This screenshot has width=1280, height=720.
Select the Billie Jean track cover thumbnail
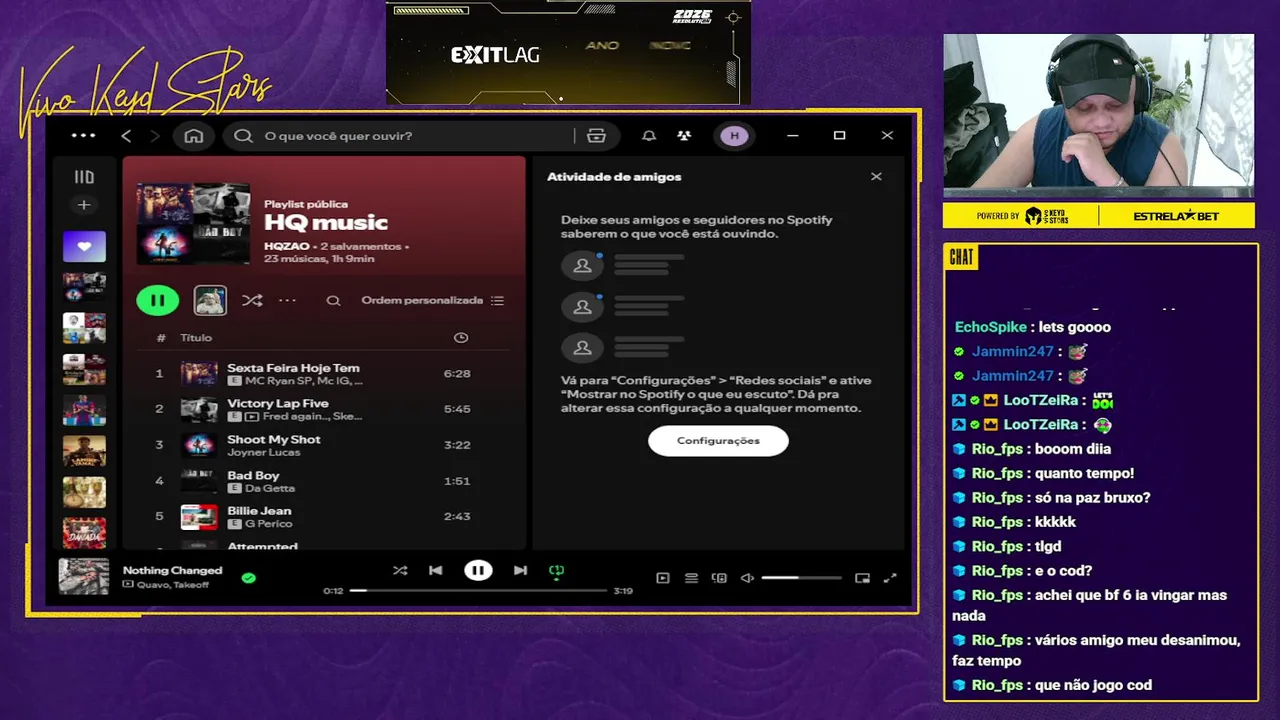[x=199, y=517]
